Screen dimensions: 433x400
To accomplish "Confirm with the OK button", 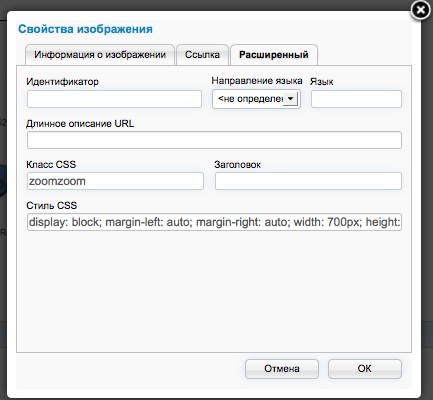I will 365,369.
